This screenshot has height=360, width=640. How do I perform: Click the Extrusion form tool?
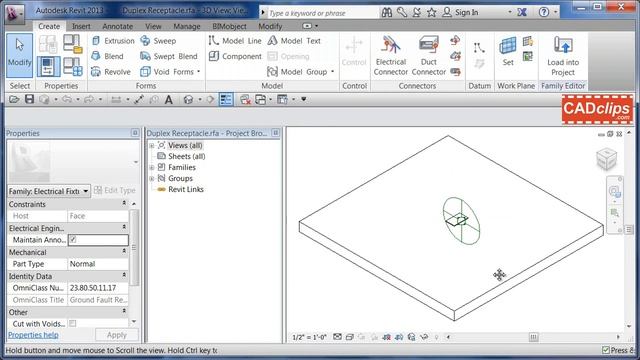pos(113,41)
